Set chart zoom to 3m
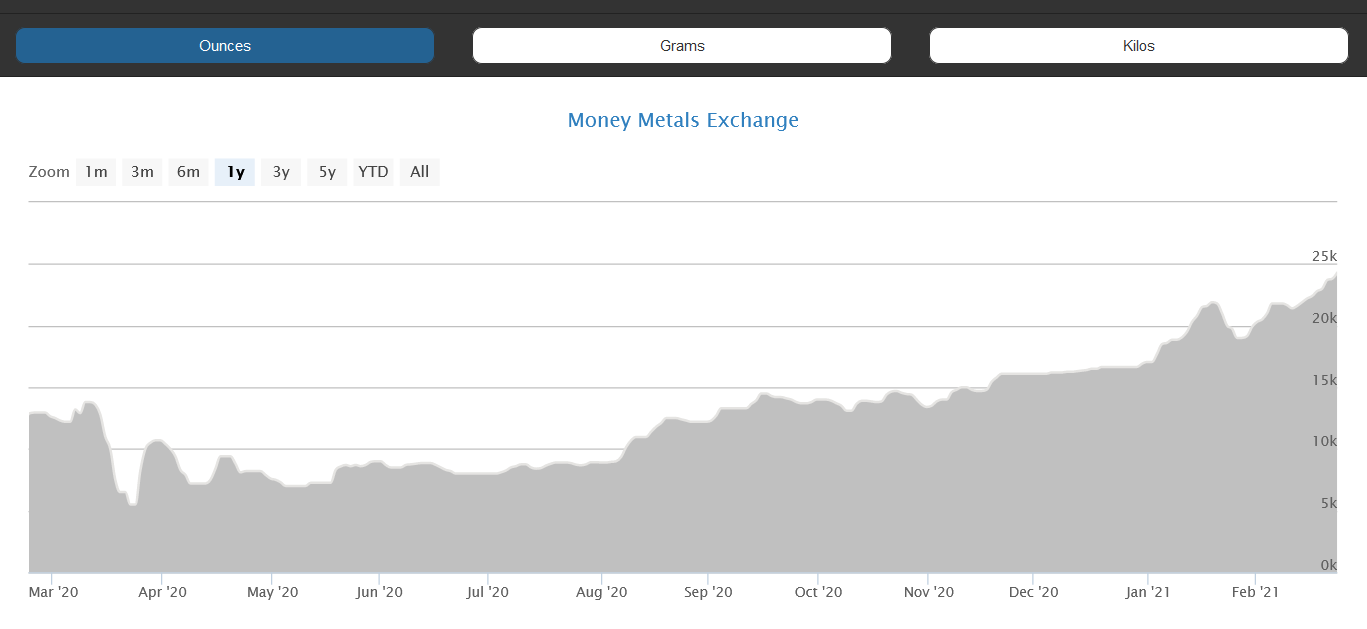Screen dimensions: 1367x629 pos(142,172)
